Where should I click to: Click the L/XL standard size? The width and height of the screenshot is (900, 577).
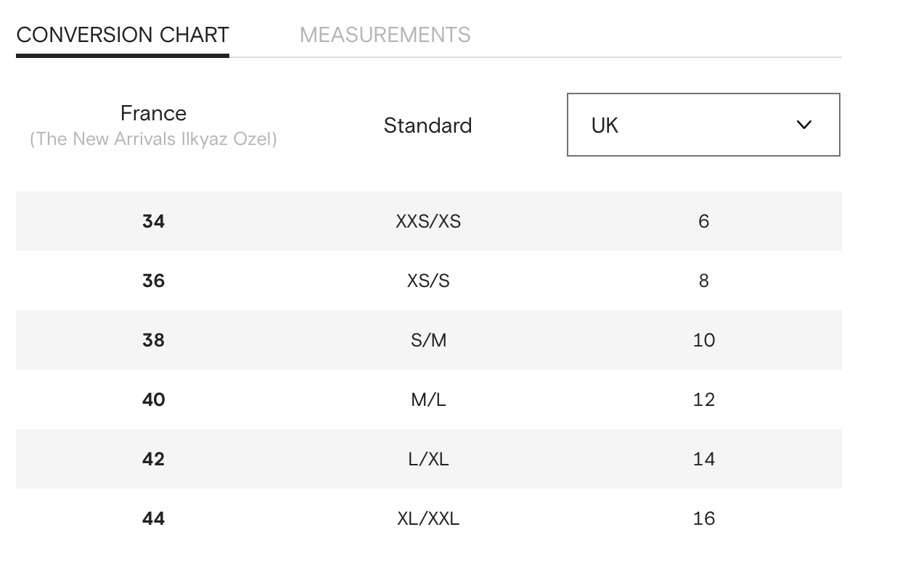coord(428,459)
